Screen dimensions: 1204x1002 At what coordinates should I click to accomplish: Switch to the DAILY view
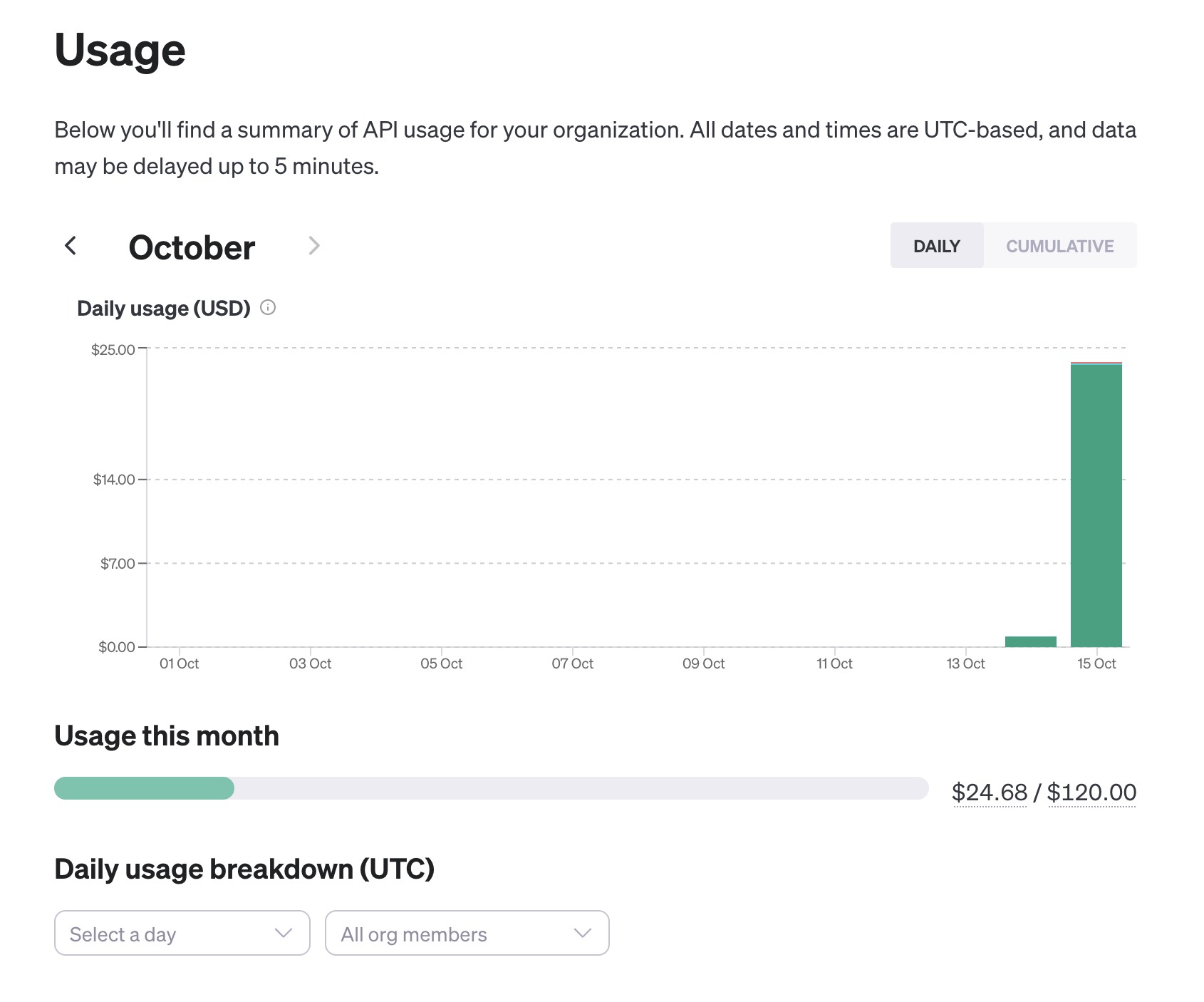[x=936, y=246]
